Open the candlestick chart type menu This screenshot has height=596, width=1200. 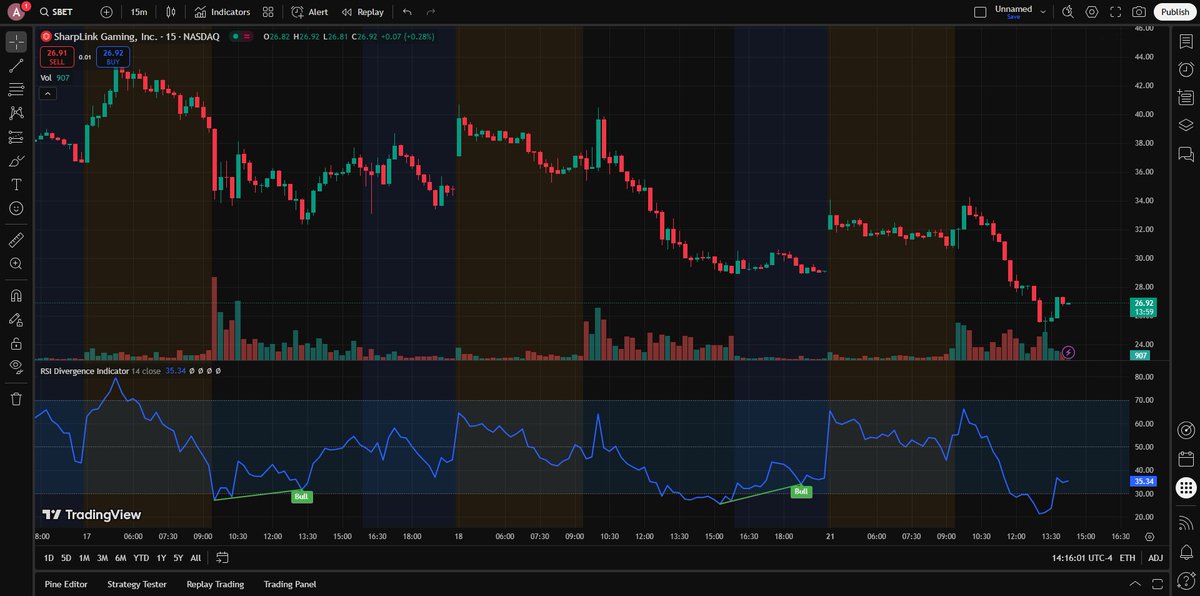tap(171, 12)
